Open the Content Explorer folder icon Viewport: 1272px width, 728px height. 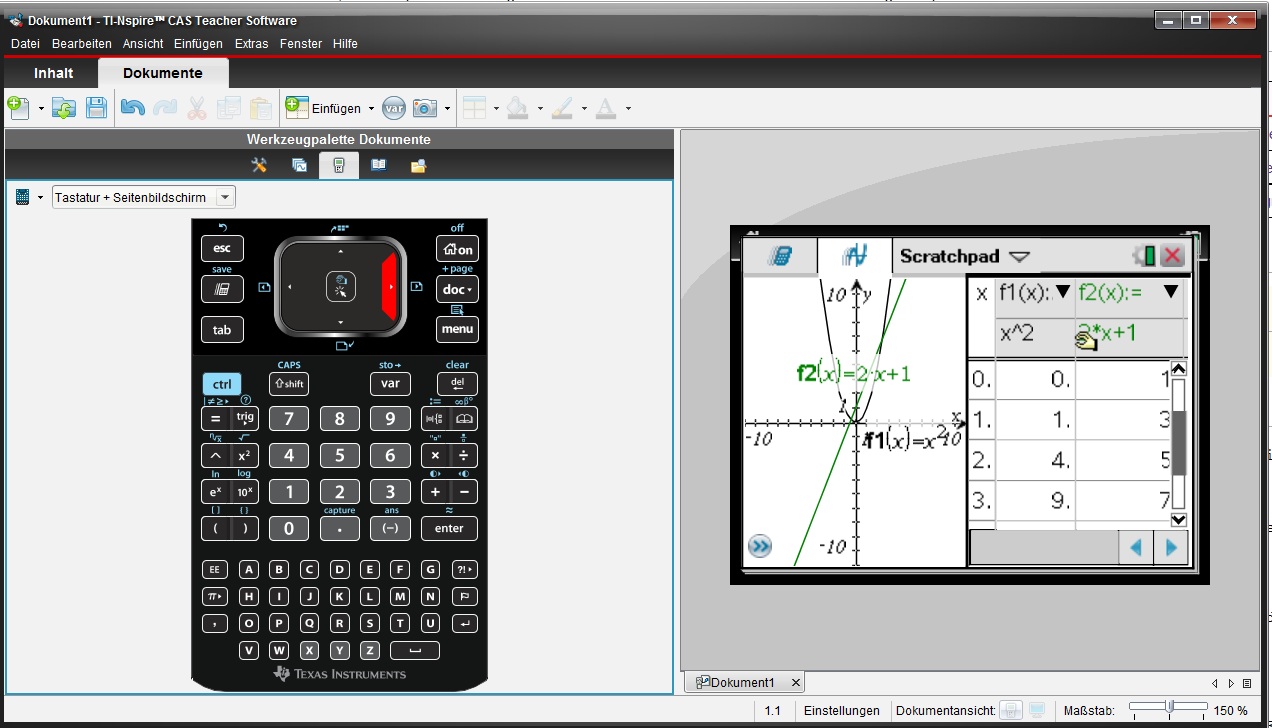pyautogui.click(x=419, y=166)
